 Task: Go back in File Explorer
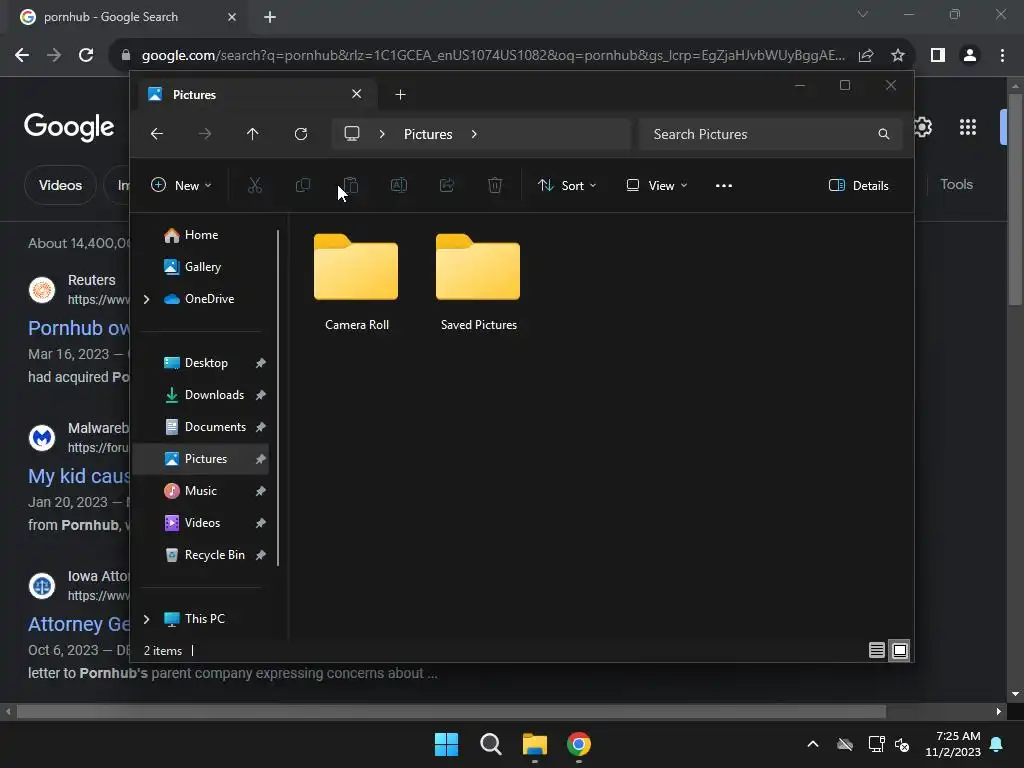157,134
